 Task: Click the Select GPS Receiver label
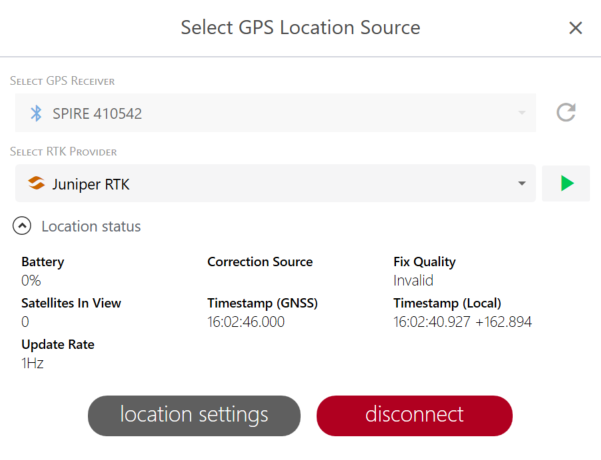[62, 81]
